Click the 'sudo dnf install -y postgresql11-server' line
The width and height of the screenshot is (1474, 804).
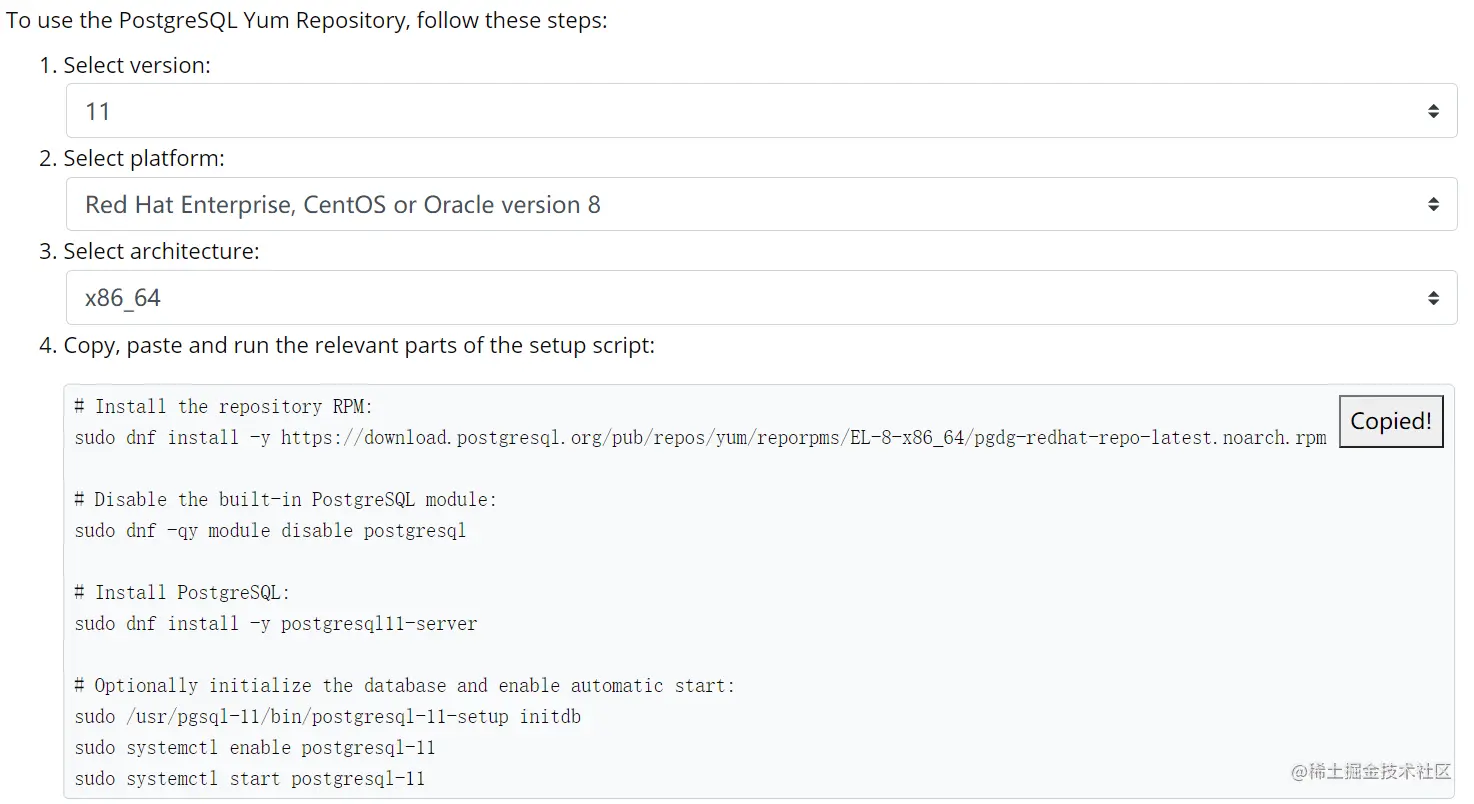276,624
